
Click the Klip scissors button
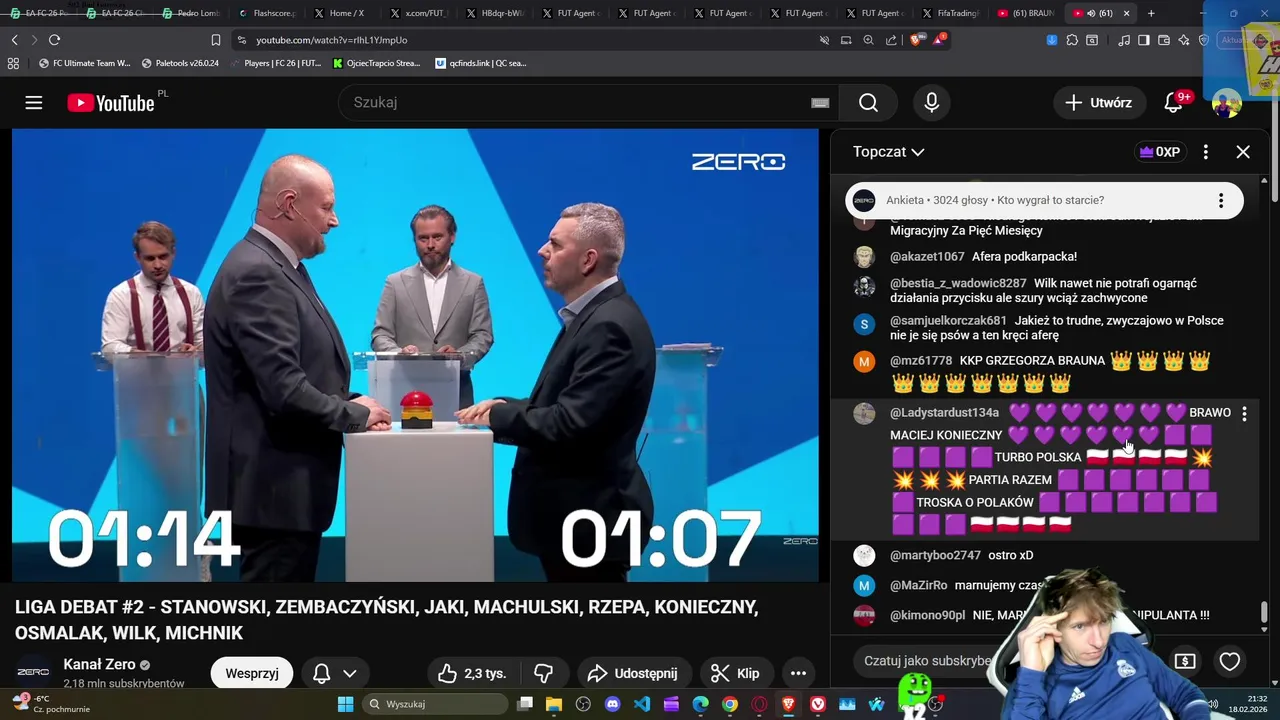pyautogui.click(x=735, y=673)
